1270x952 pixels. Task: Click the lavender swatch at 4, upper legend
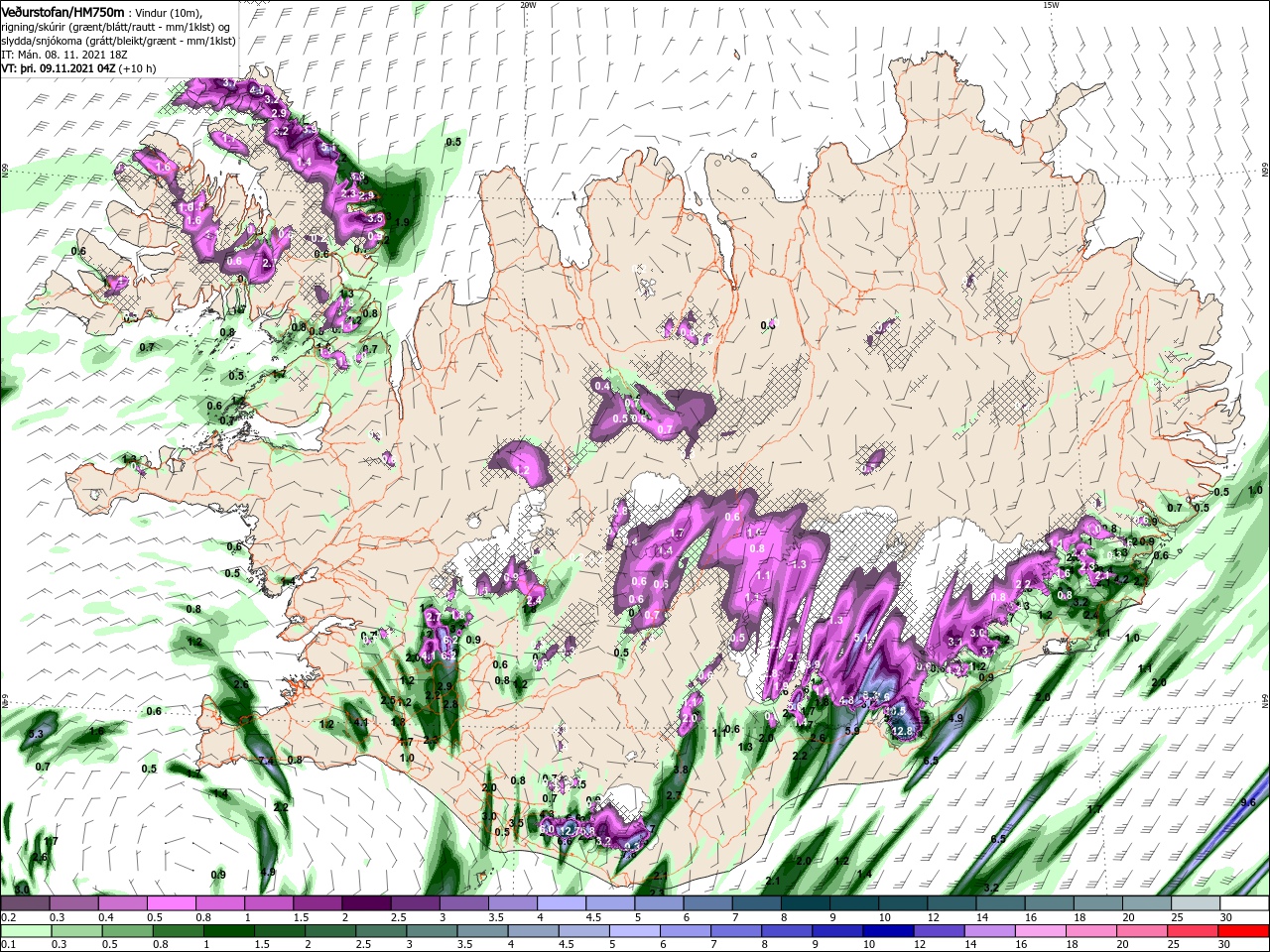[560, 903]
